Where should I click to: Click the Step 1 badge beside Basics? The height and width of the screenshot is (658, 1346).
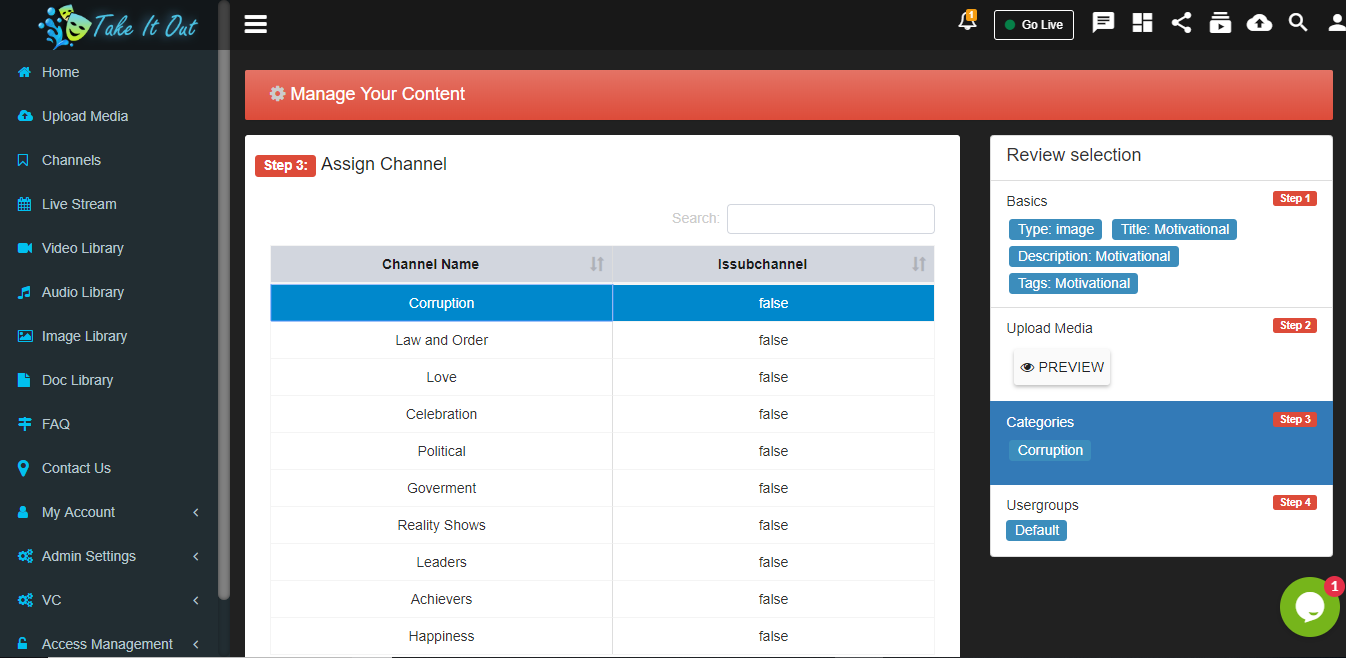1295,198
